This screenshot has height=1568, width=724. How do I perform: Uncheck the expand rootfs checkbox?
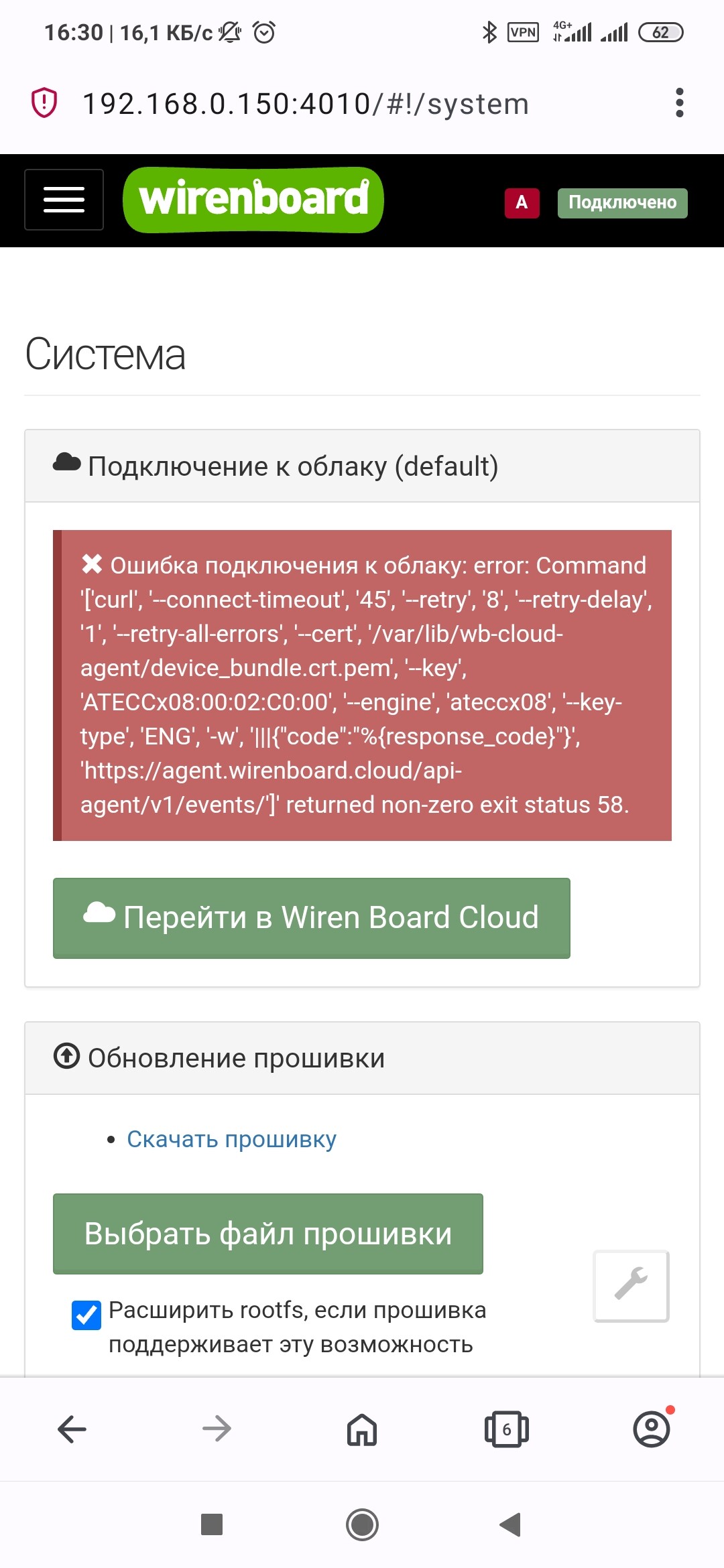pyautogui.click(x=86, y=1315)
